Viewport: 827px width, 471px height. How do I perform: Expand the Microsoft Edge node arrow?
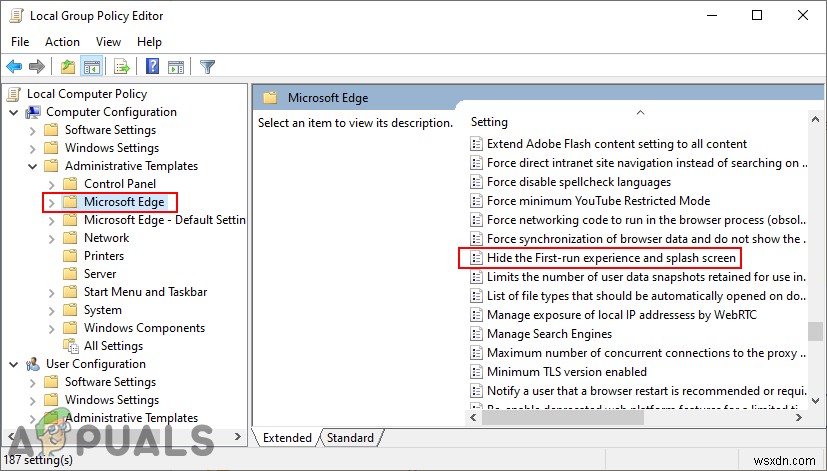(52, 203)
